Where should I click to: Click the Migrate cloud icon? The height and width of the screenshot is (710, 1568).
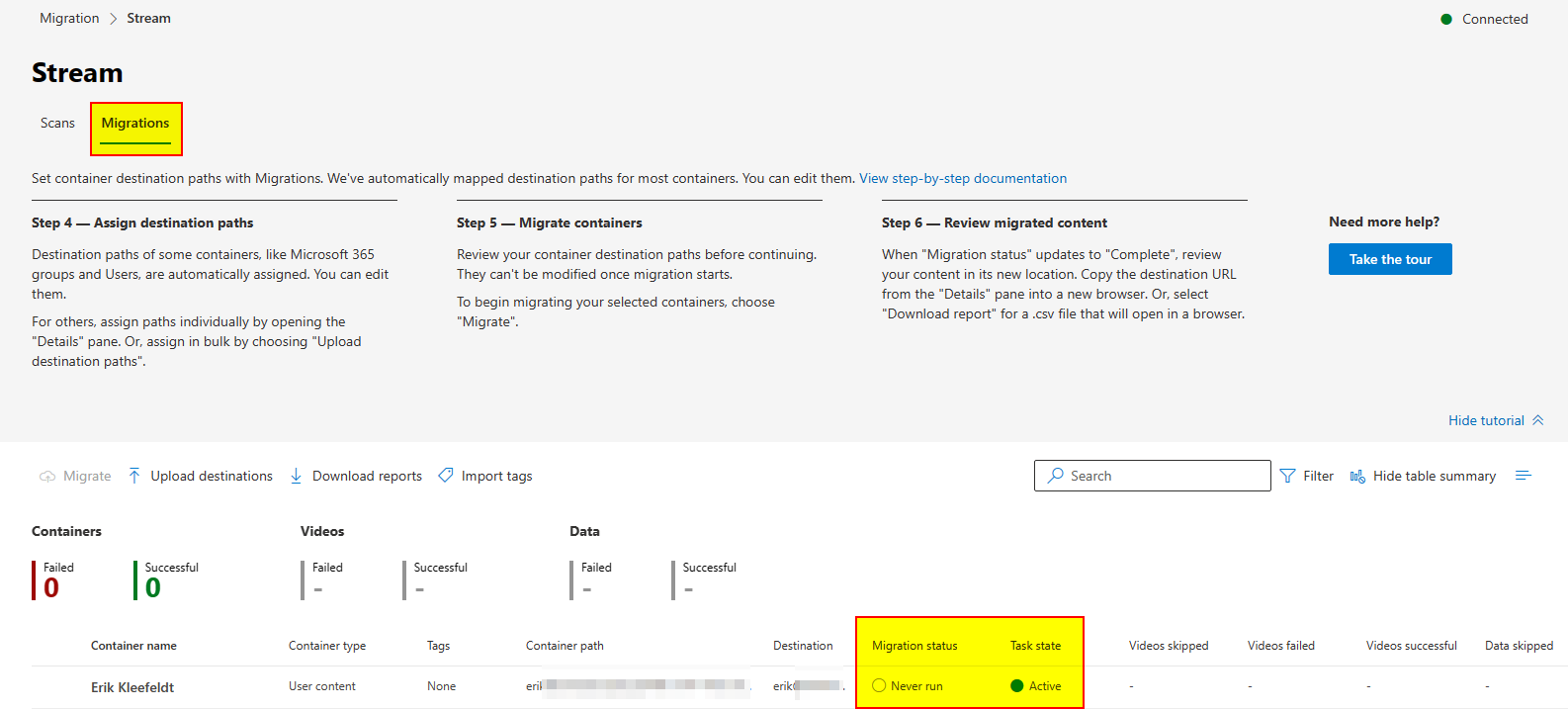tap(47, 477)
